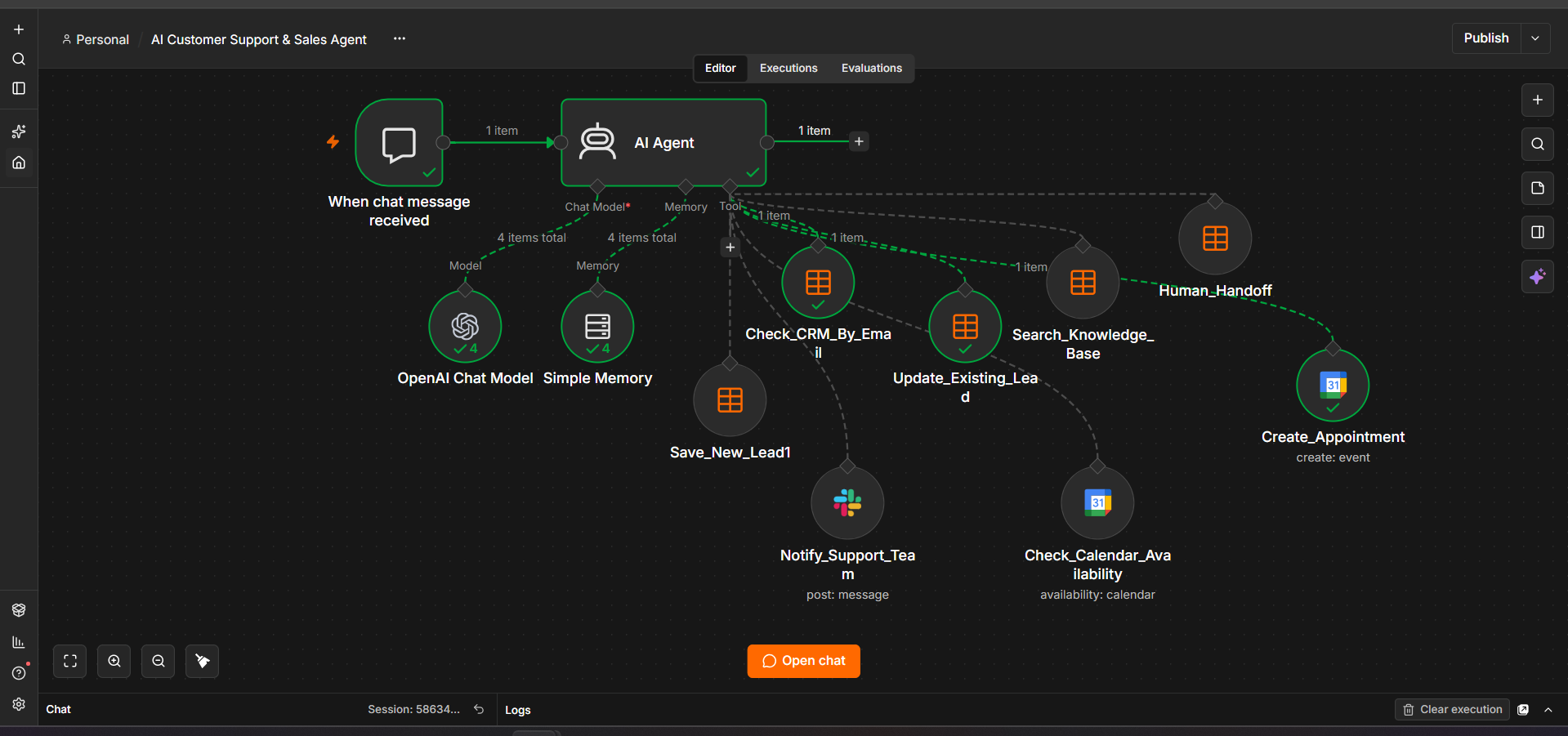Reset the chat session
Screen dimensions: 1568x736
[x=479, y=709]
